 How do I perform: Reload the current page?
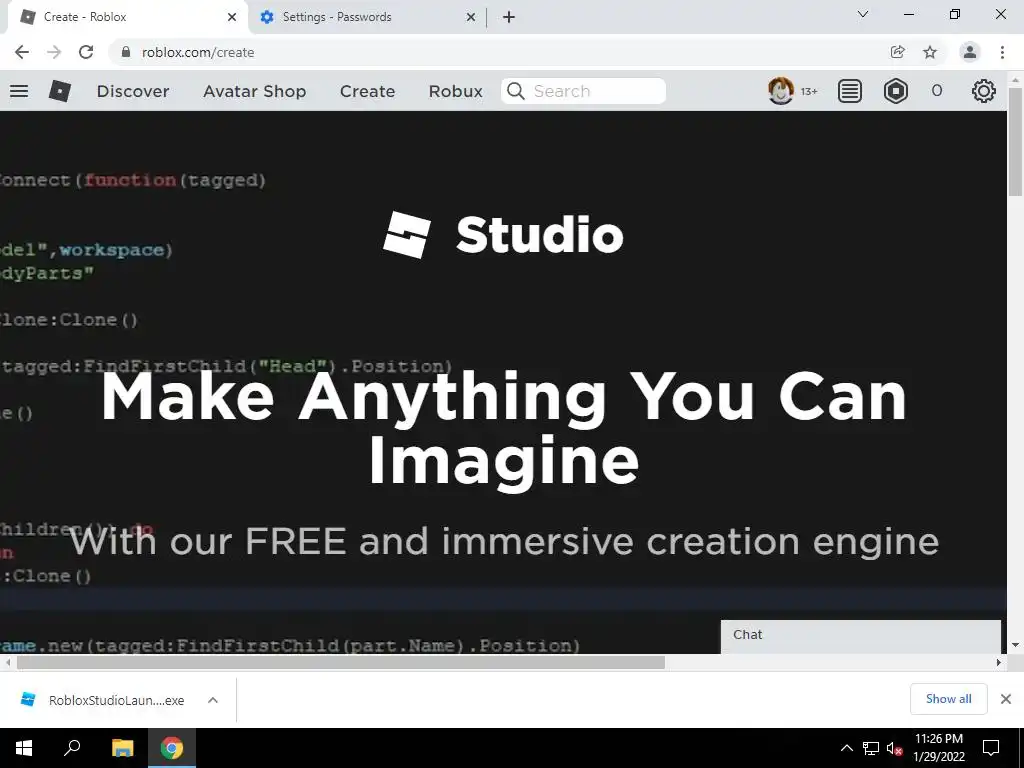pyautogui.click(x=86, y=52)
